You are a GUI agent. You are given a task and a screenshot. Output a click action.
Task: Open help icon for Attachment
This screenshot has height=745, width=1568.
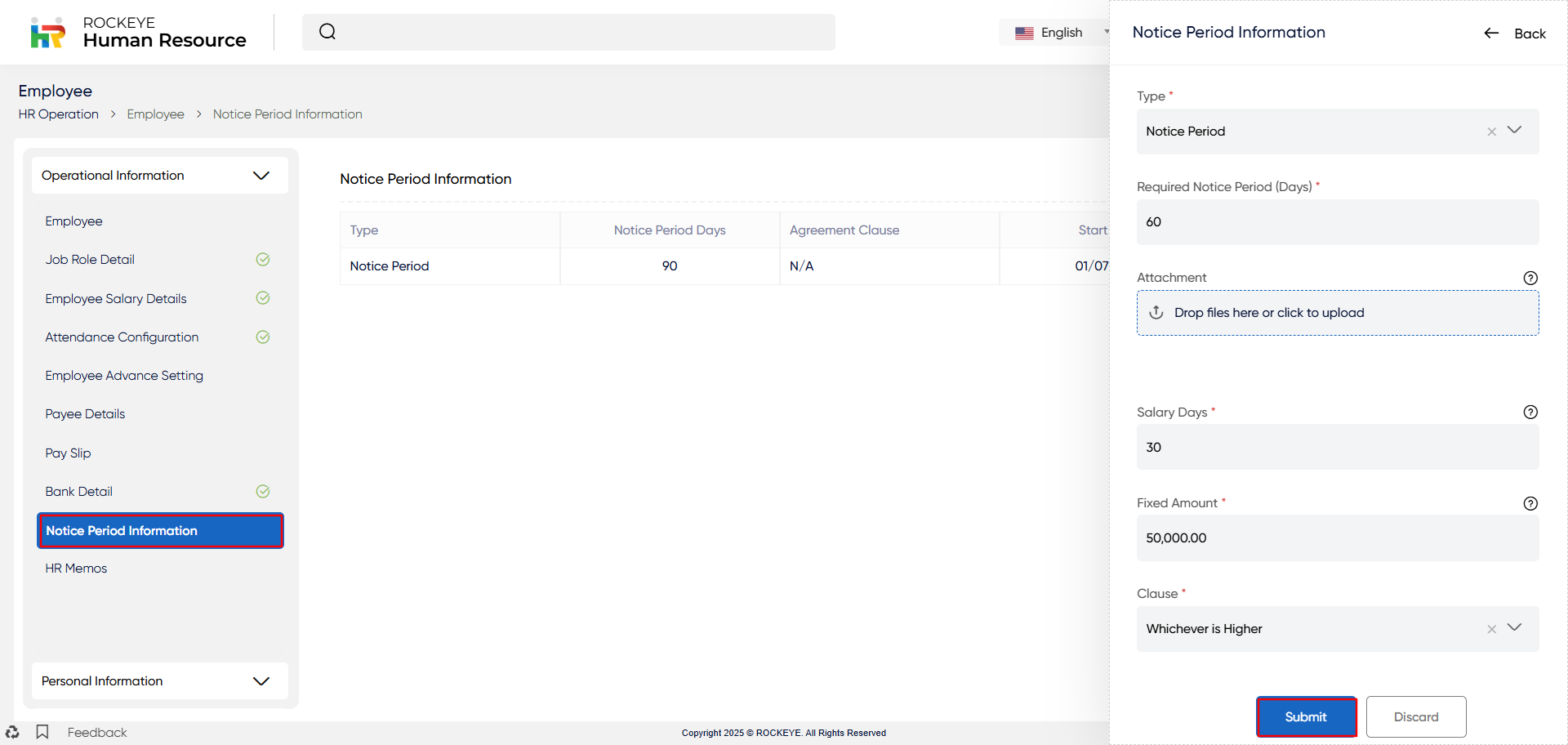tap(1530, 278)
